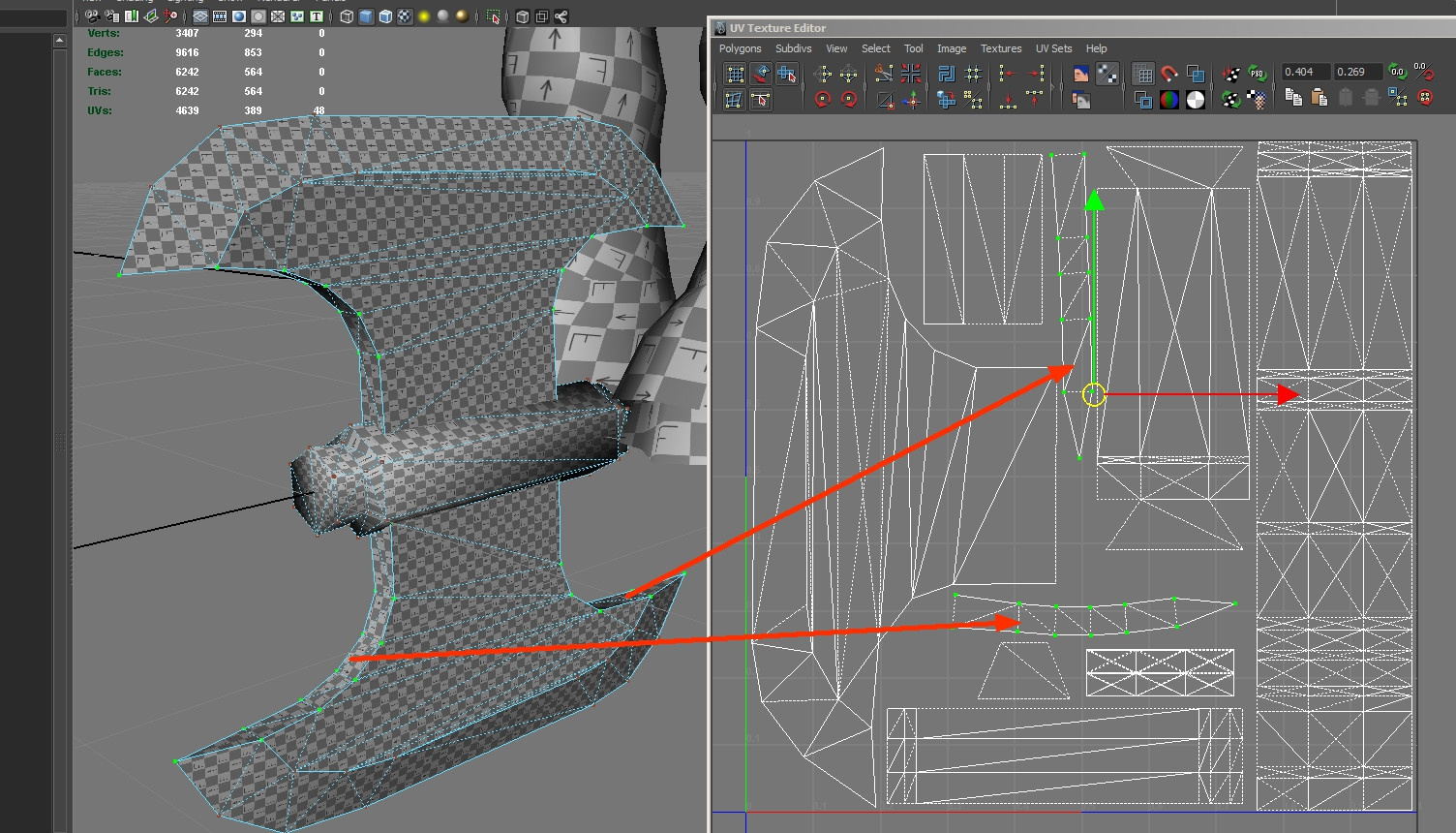Click the Force Editor Texture Rebake icon
Screen dimensions: 1456x833
point(1231,99)
